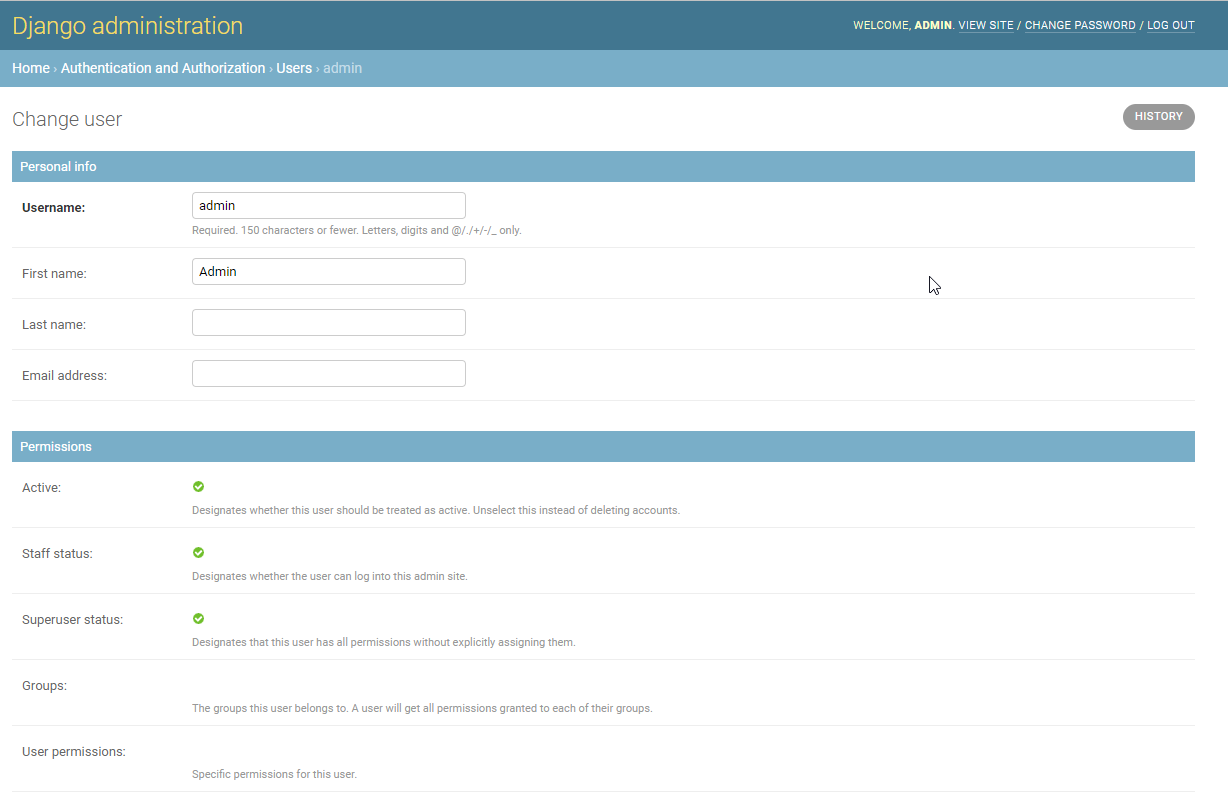Click the Last name label

pos(54,324)
